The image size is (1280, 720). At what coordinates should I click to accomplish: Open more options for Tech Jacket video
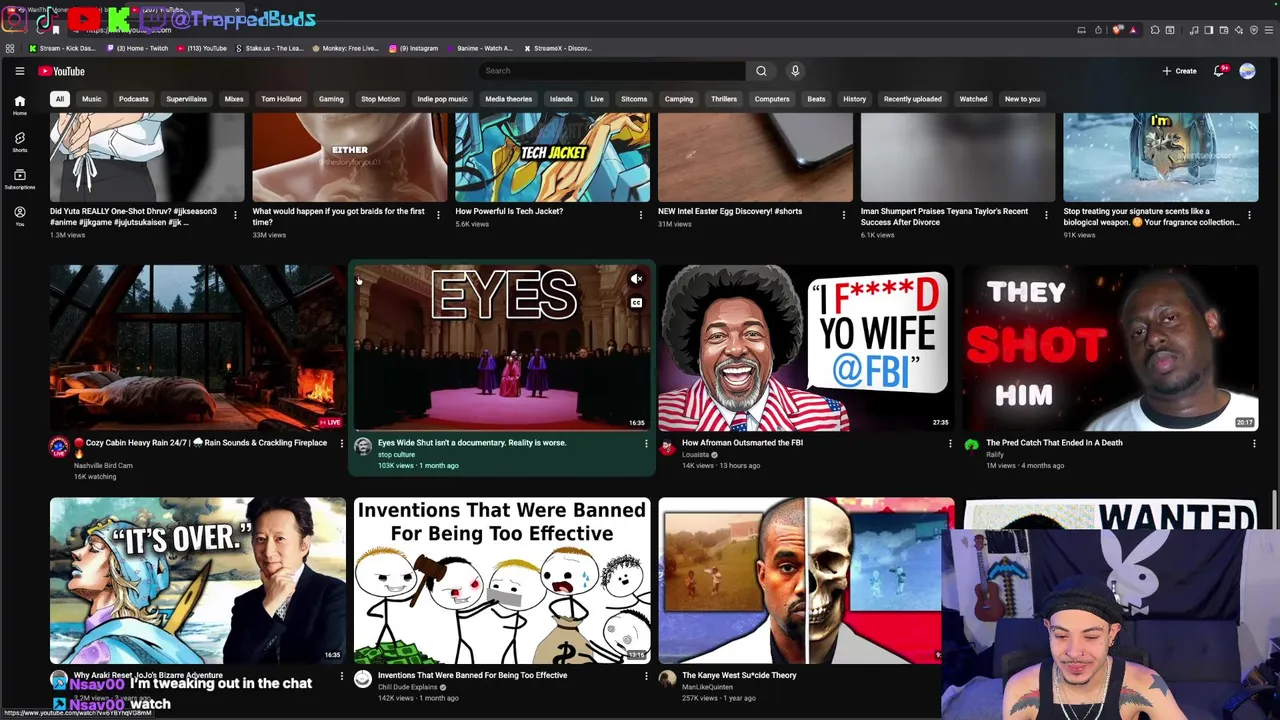click(641, 214)
